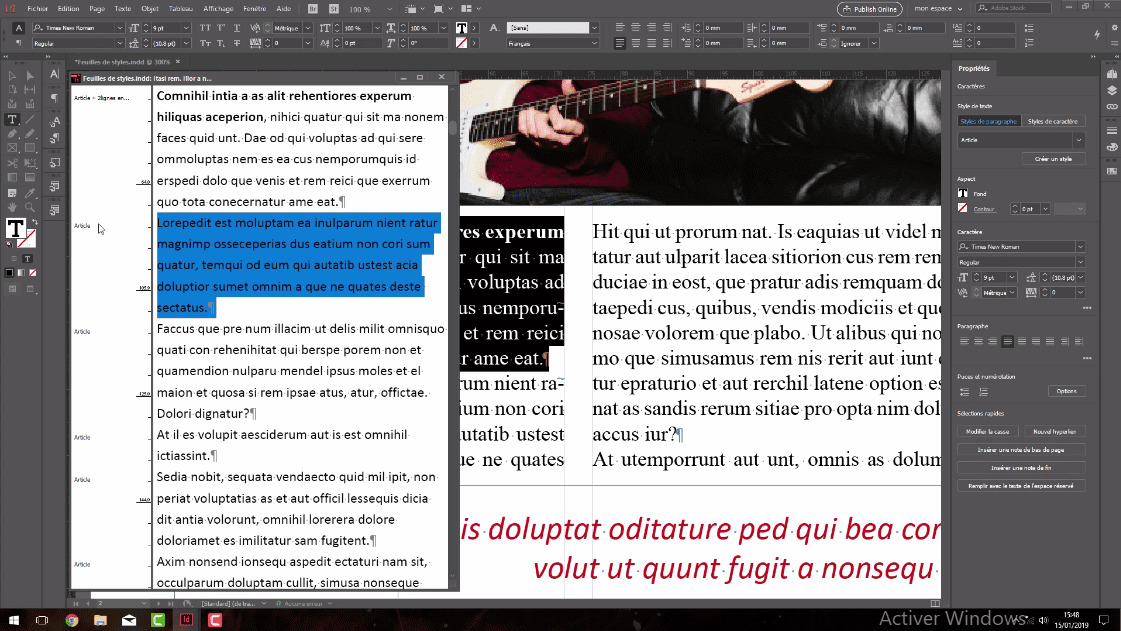Toggle centered alignment in the Paragraphe section
The height and width of the screenshot is (631, 1121).
tap(978, 341)
